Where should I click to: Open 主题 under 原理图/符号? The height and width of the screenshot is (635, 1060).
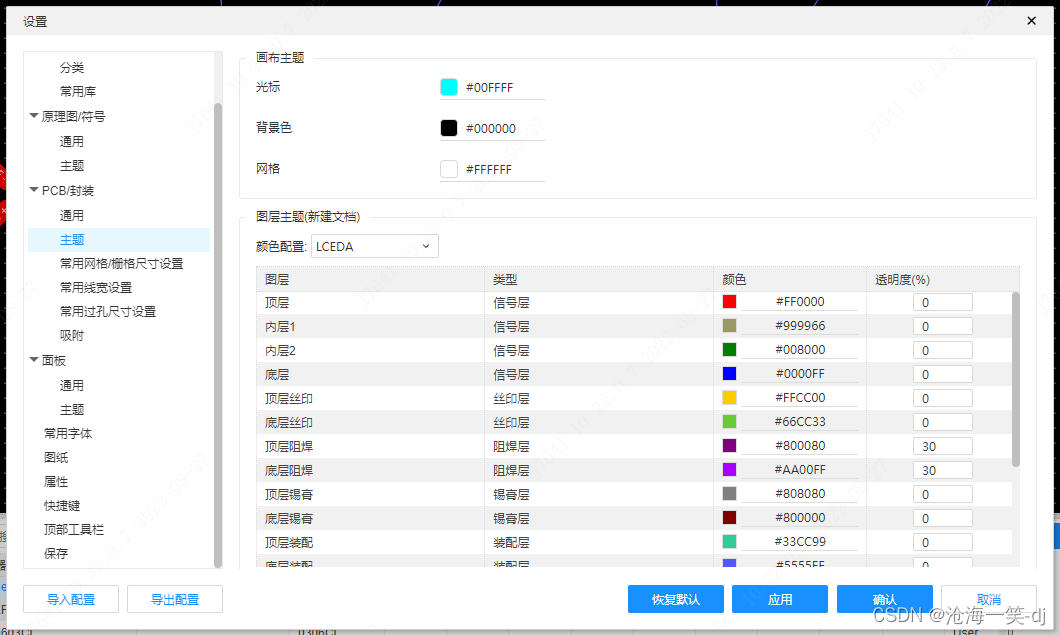point(72,166)
